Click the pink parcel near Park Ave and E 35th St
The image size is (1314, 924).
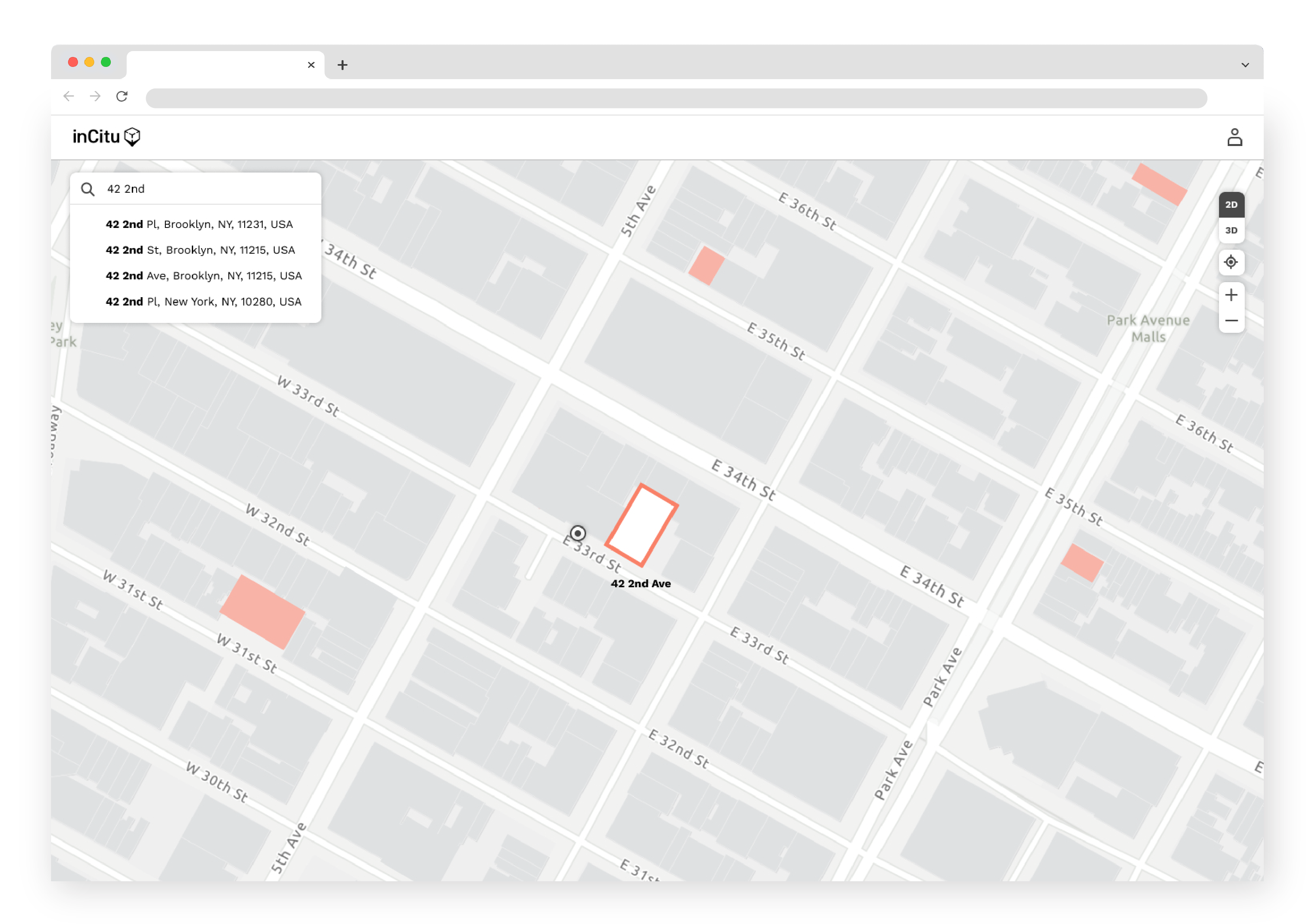(x=1082, y=562)
